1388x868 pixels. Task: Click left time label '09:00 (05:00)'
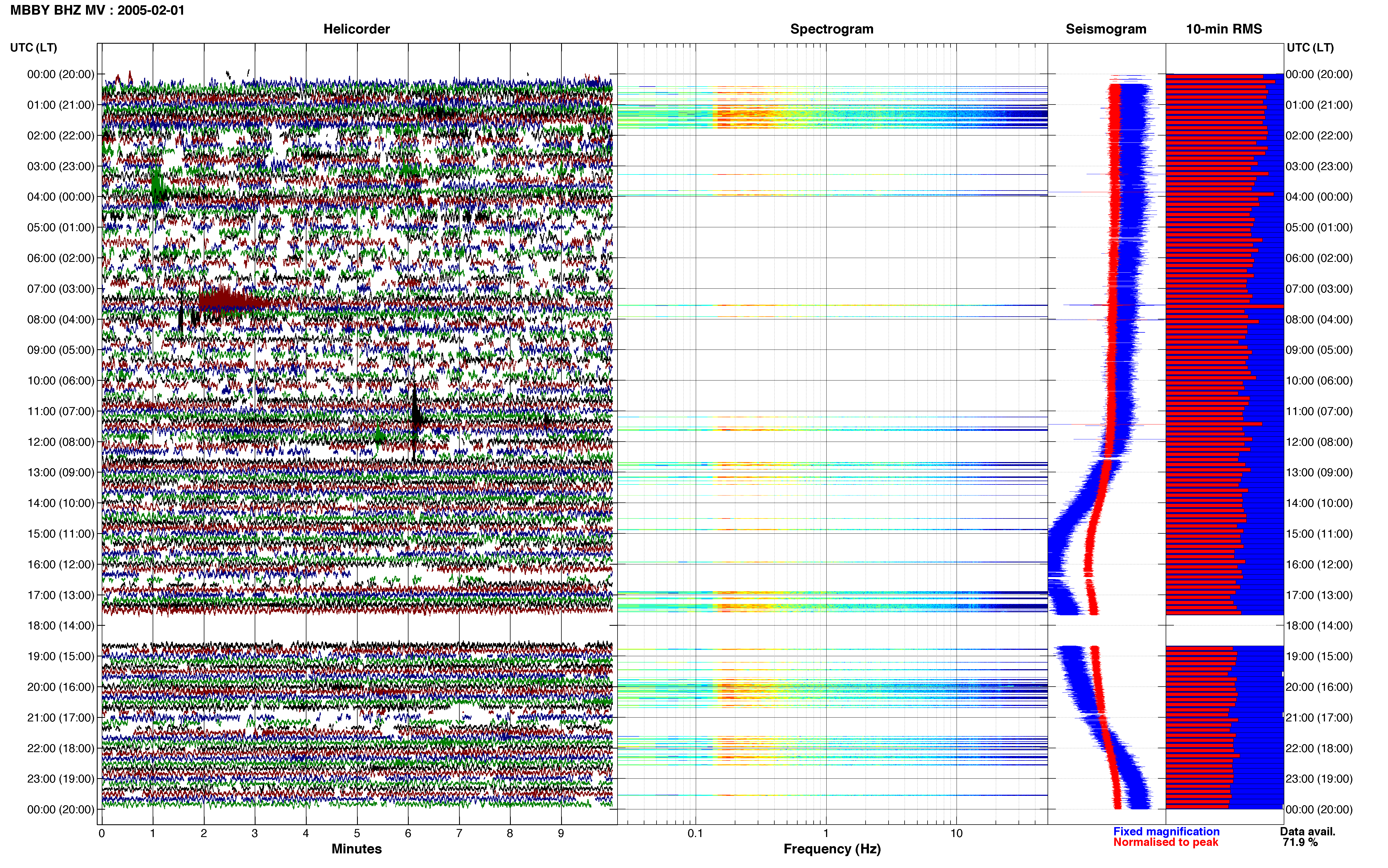(61, 350)
